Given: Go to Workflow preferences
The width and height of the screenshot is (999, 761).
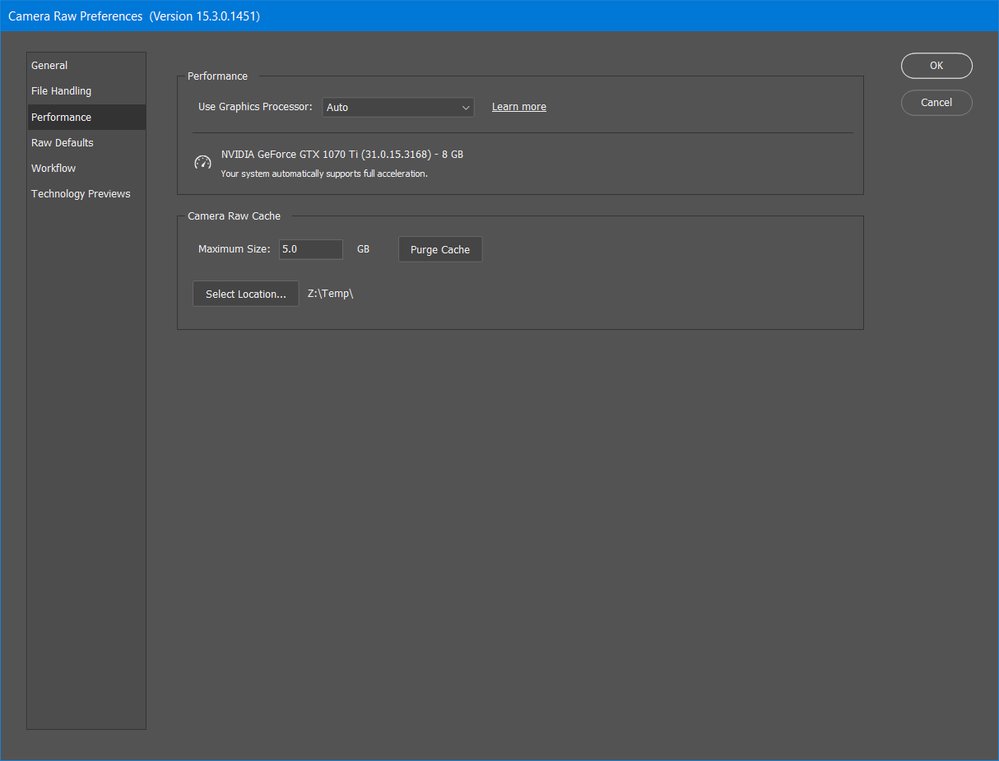Looking at the screenshot, I should (86, 168).
